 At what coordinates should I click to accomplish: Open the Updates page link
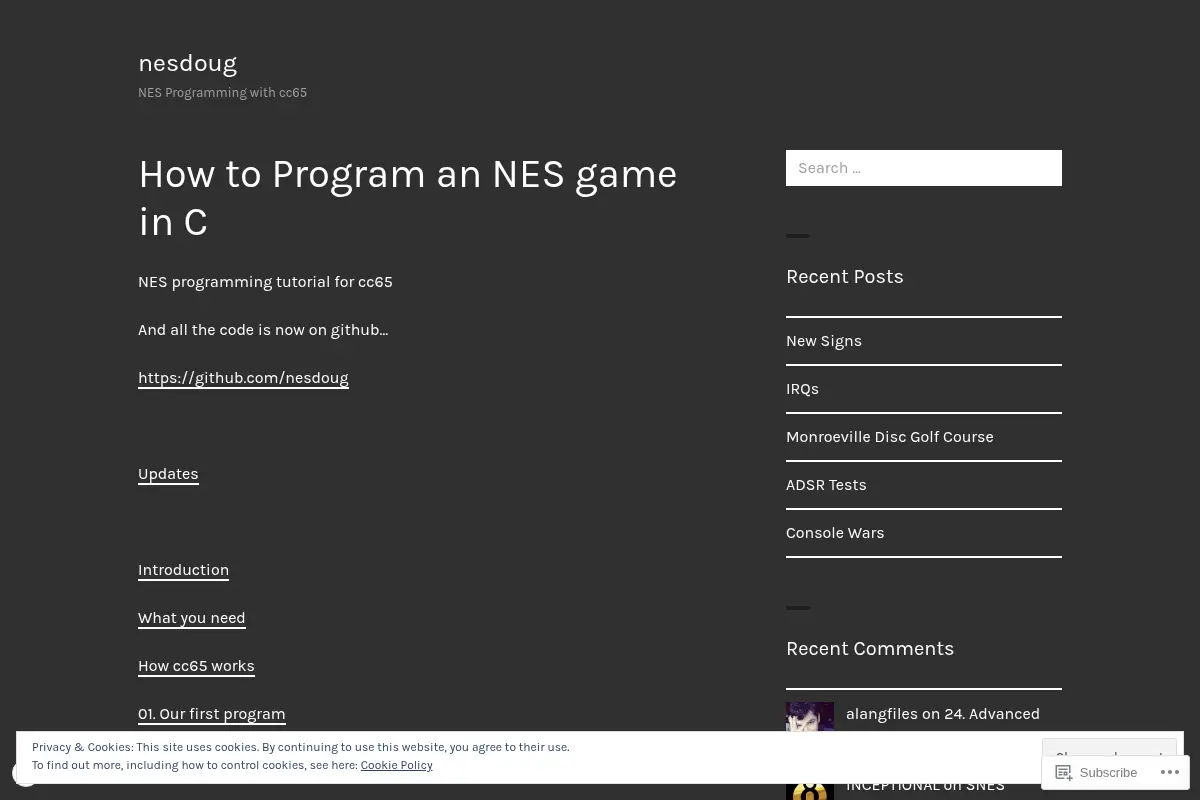168,474
